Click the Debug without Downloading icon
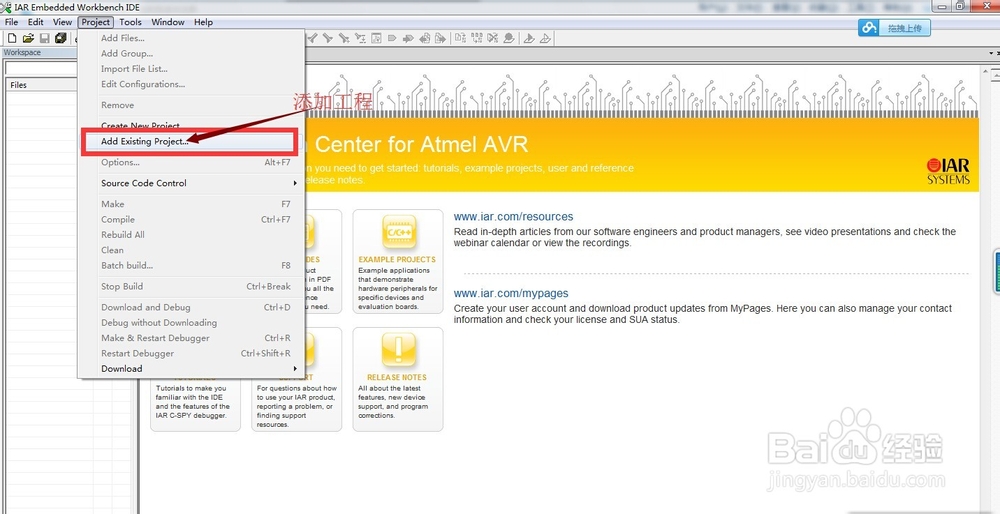 [545, 38]
